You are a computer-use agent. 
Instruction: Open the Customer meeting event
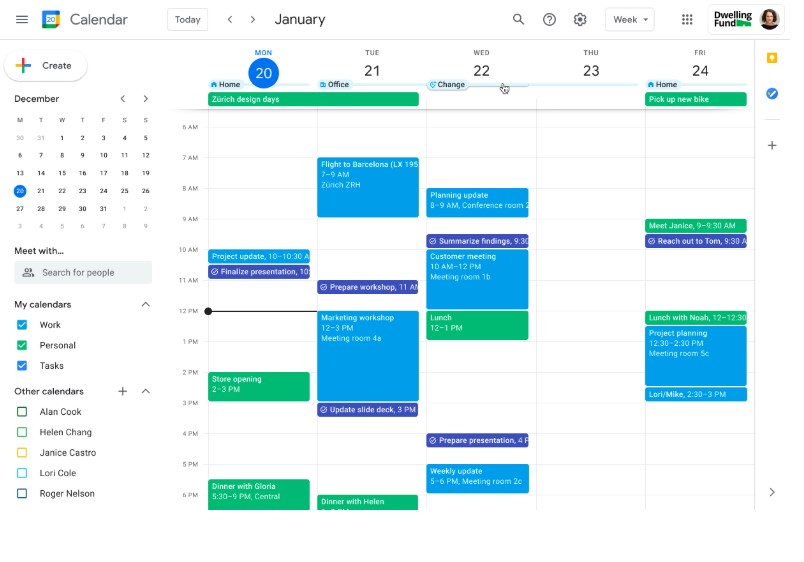477,279
